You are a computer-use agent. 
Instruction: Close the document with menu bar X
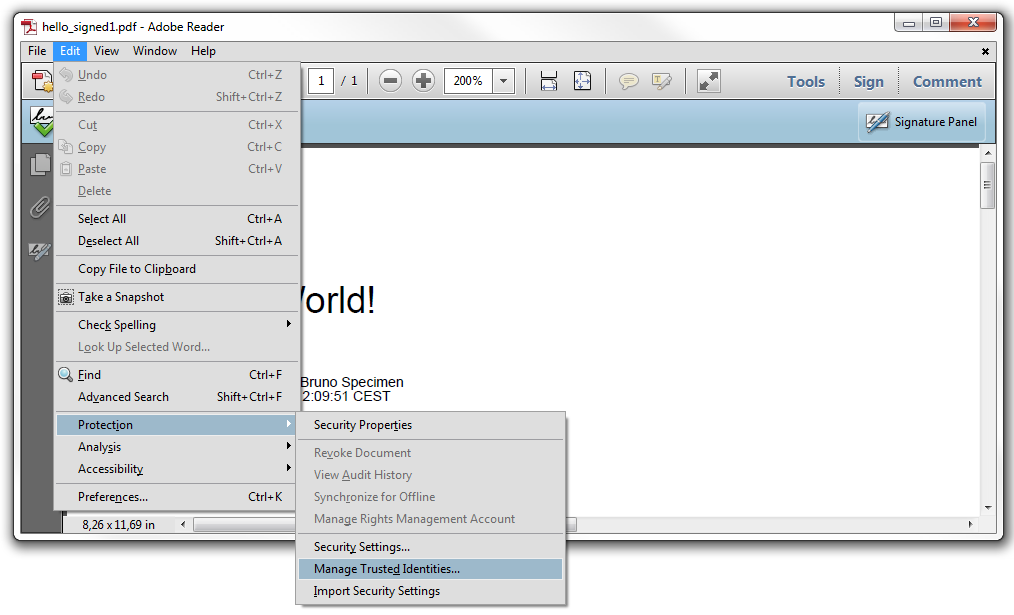click(985, 51)
